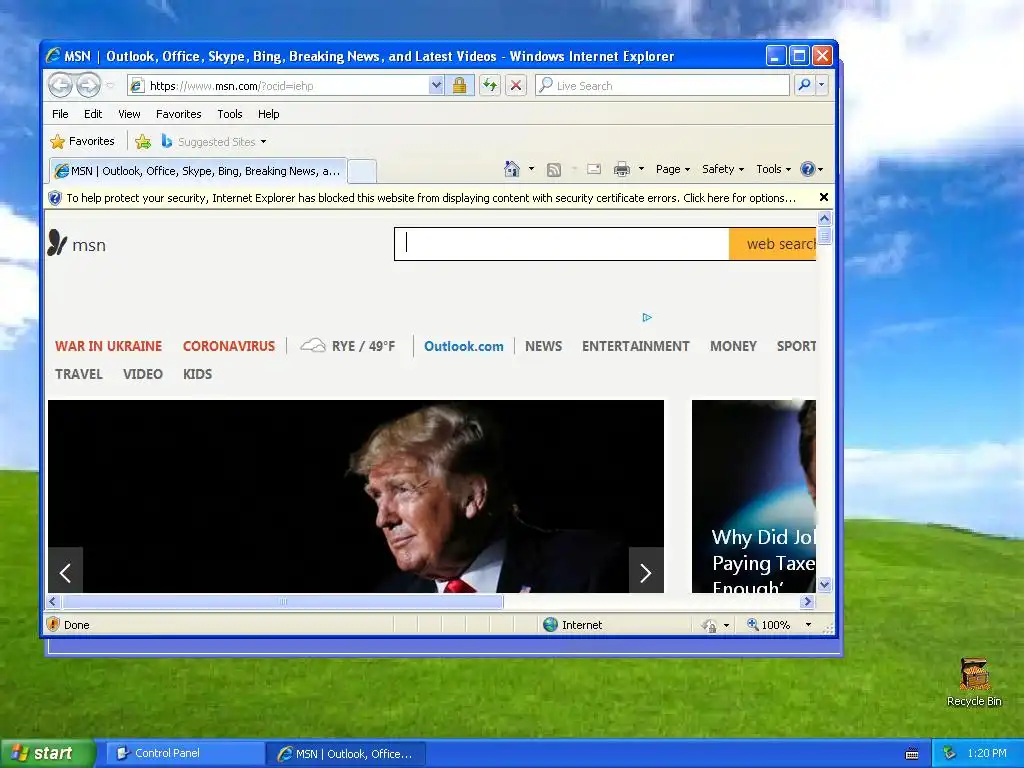The height and width of the screenshot is (768, 1024).
Task: Click the orange web search button
Action: click(x=773, y=244)
